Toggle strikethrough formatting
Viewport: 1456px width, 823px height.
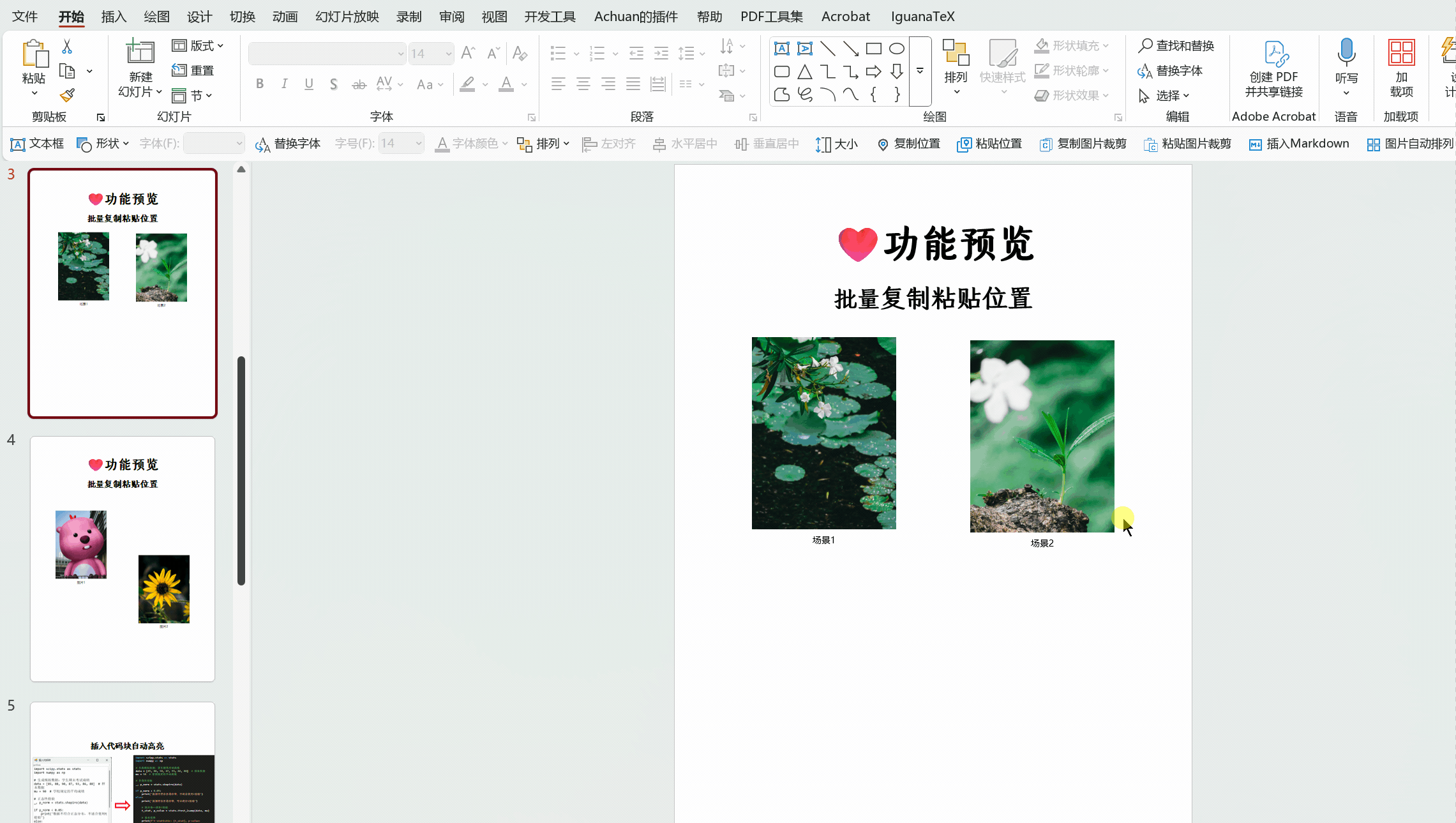pyautogui.click(x=359, y=84)
